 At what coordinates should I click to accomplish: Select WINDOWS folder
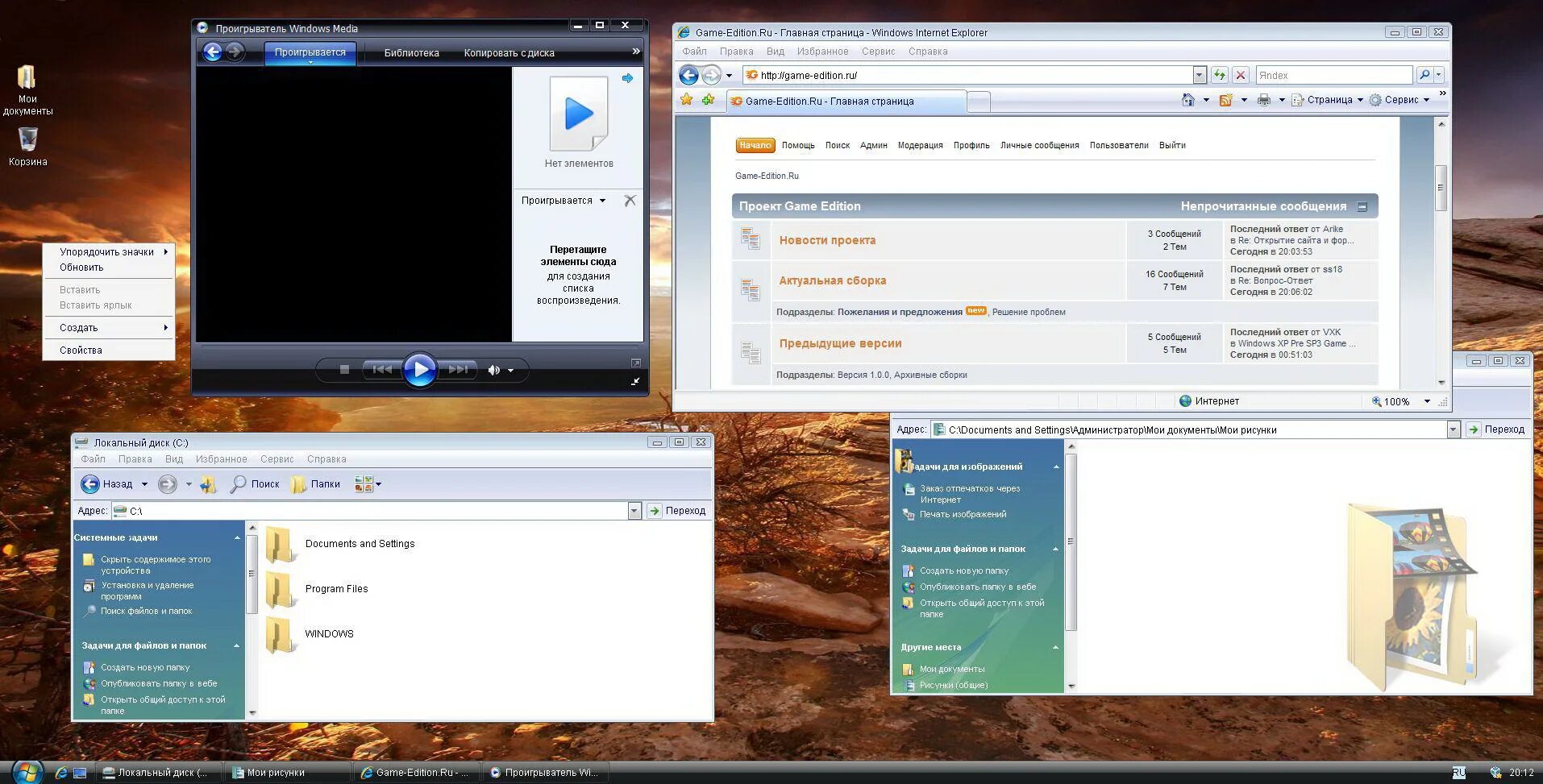(310, 634)
